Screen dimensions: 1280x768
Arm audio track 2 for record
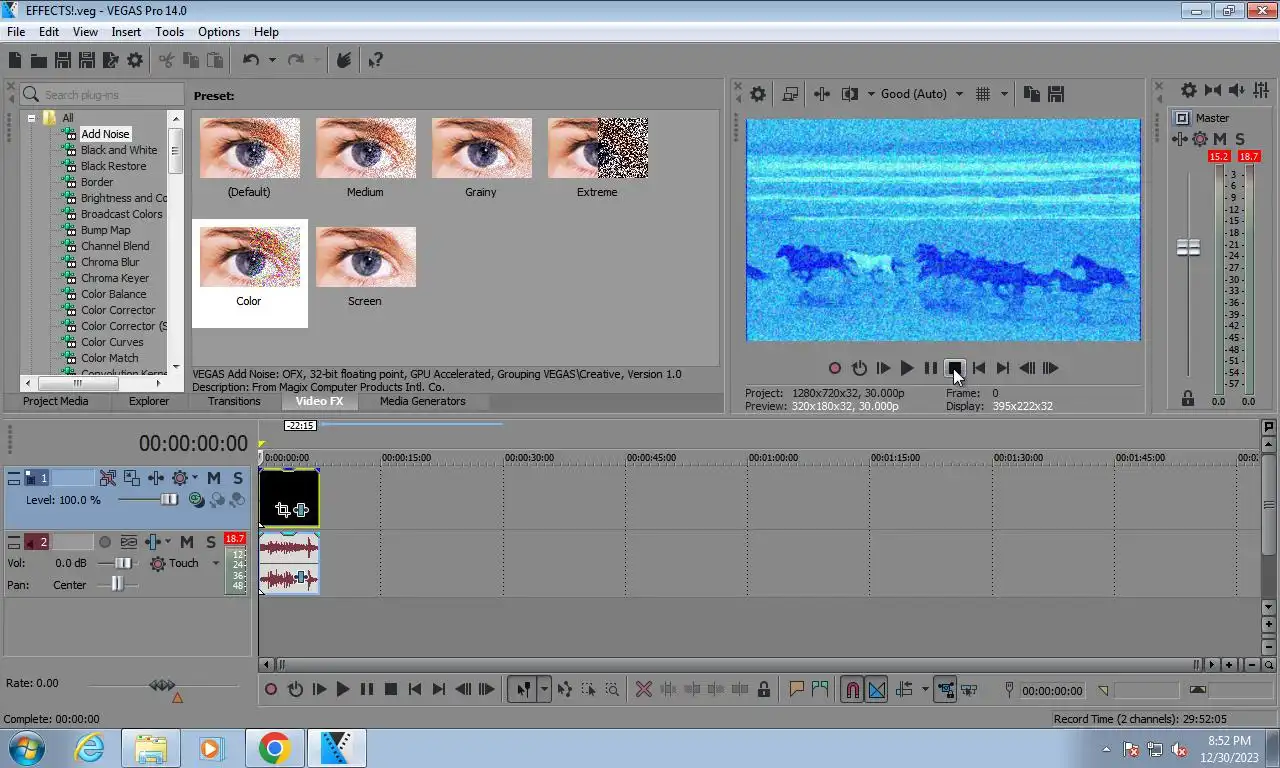[105, 542]
